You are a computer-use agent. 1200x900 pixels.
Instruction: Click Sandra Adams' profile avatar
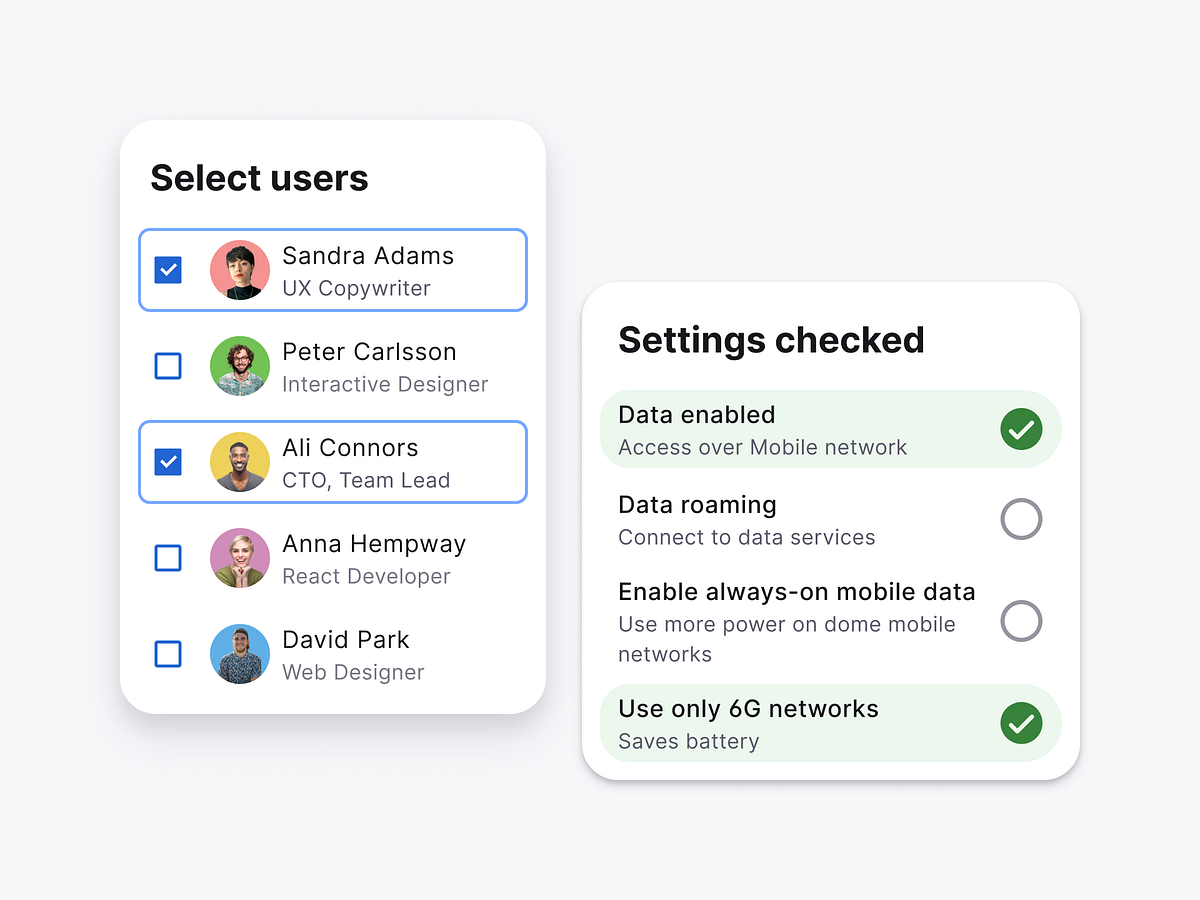pos(240,269)
